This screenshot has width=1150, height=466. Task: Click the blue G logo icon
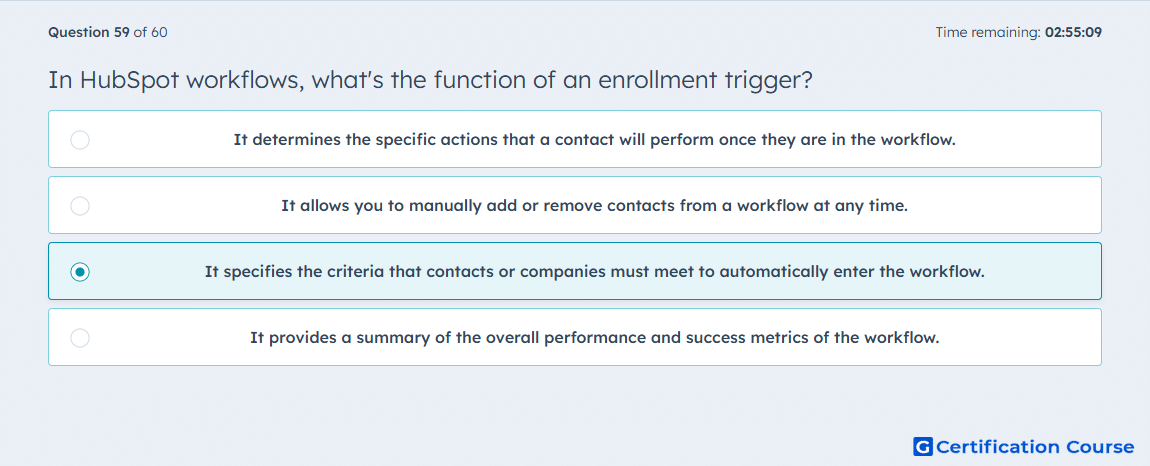tap(923, 446)
